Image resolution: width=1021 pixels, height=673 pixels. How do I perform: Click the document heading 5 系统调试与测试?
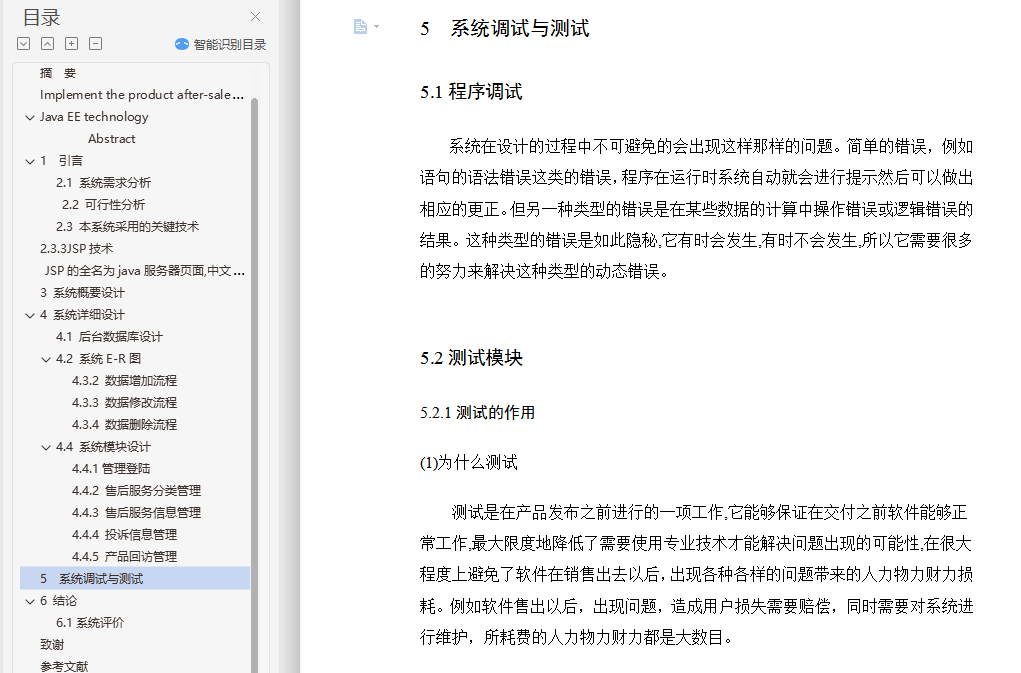tap(505, 29)
